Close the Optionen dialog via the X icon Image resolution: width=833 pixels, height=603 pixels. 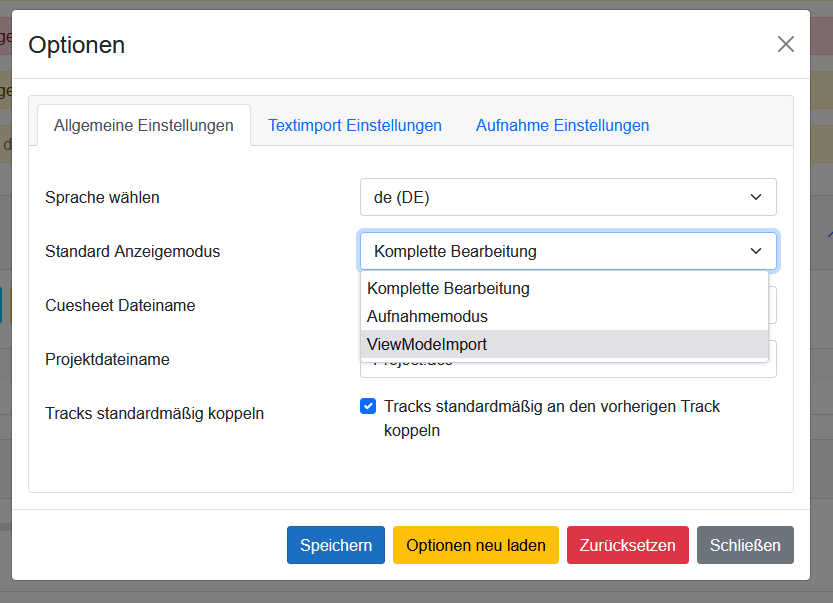(785, 44)
